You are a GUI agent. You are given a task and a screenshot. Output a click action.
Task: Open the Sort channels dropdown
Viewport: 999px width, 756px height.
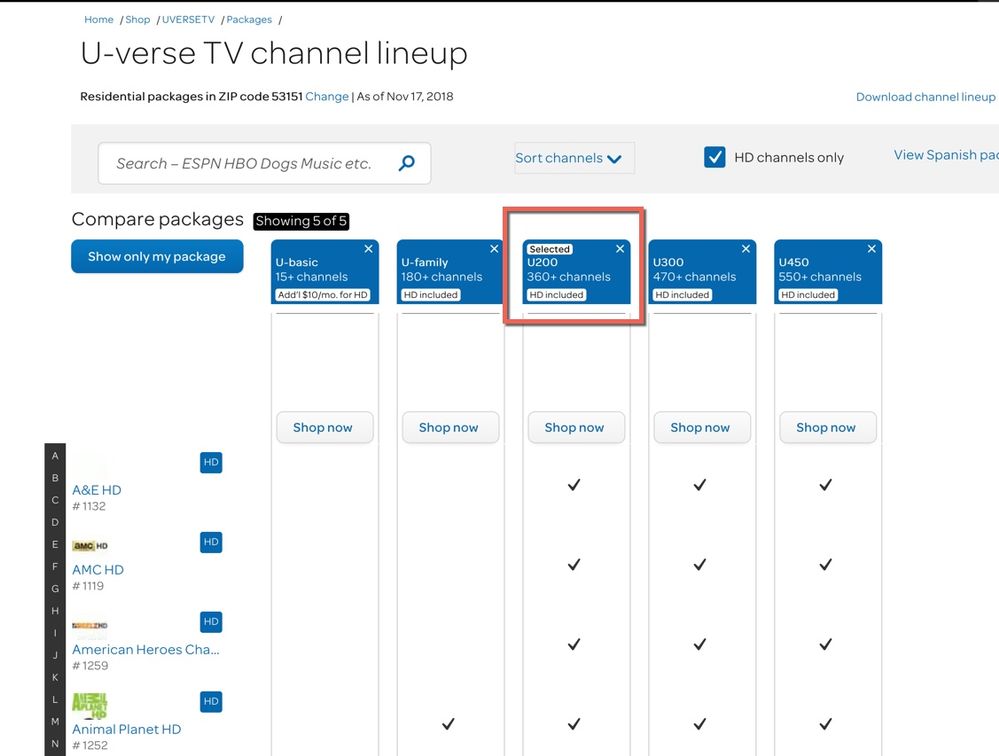click(569, 158)
